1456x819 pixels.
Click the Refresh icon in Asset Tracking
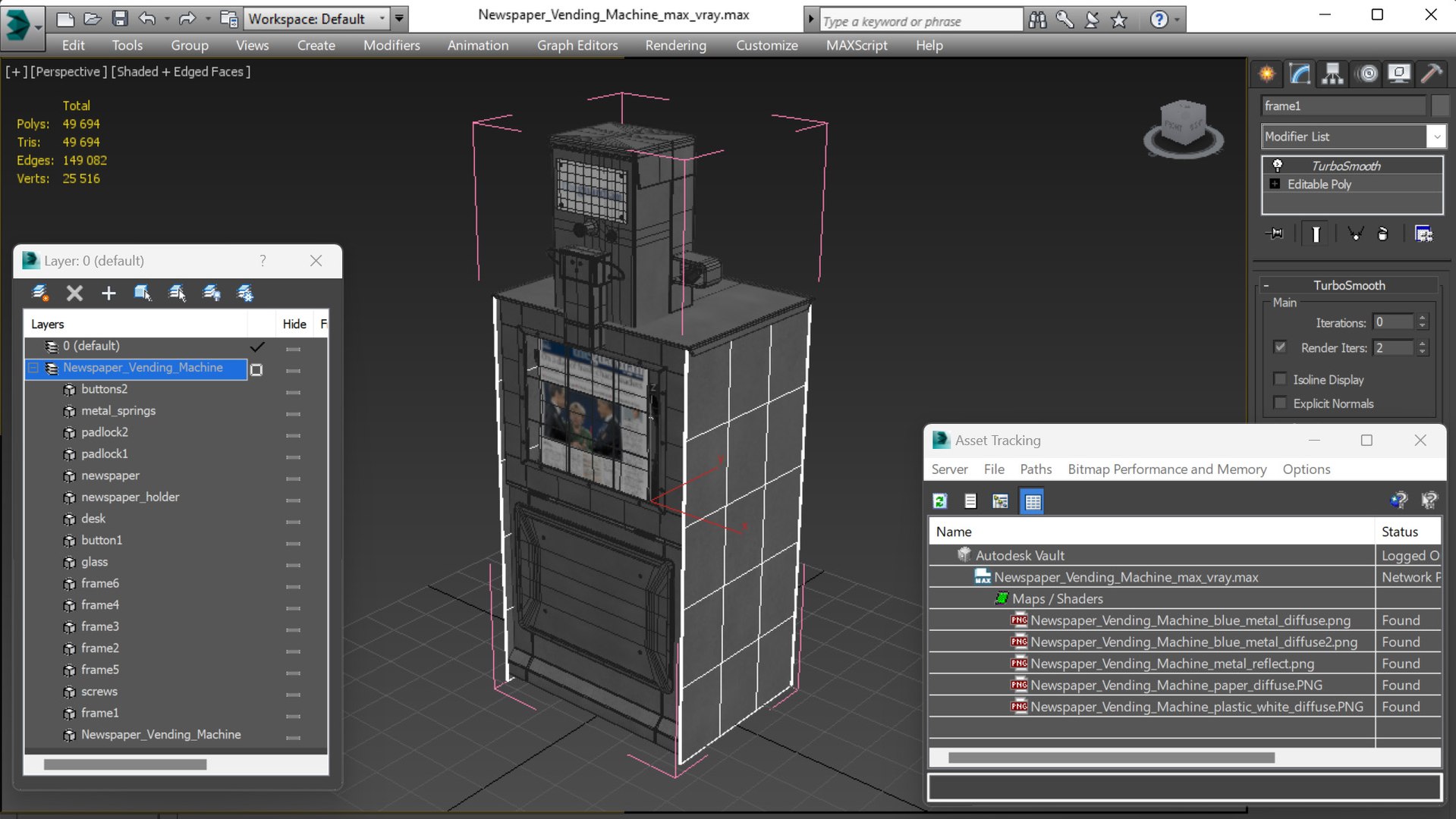[940, 501]
